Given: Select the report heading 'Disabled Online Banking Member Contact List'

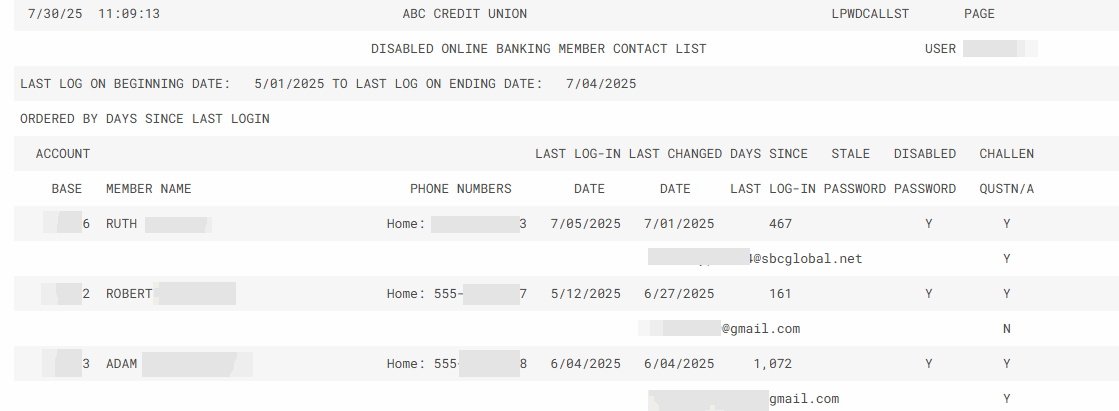Looking at the screenshot, I should (x=538, y=49).
